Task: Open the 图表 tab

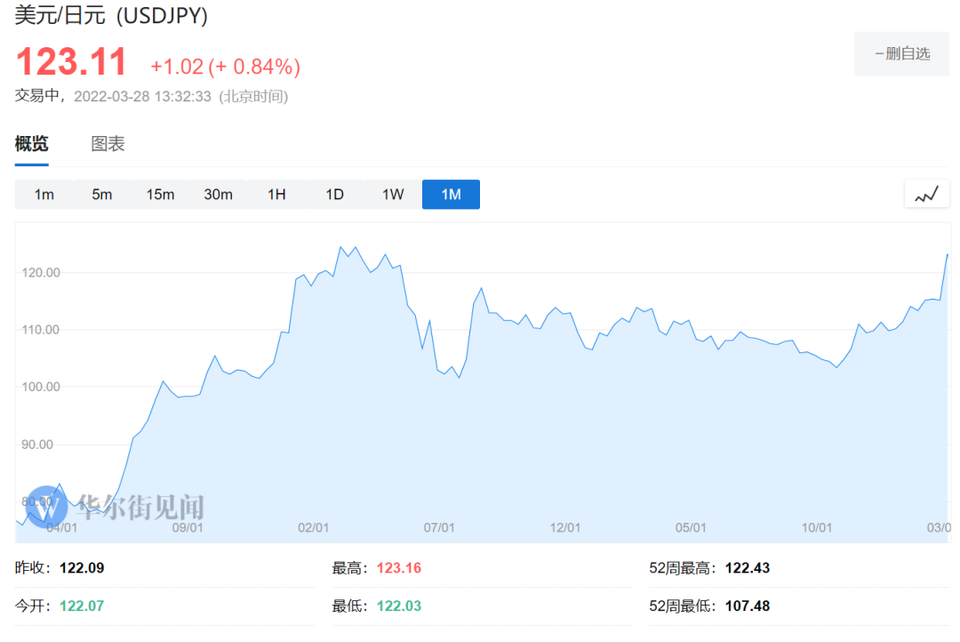Action: [x=108, y=144]
